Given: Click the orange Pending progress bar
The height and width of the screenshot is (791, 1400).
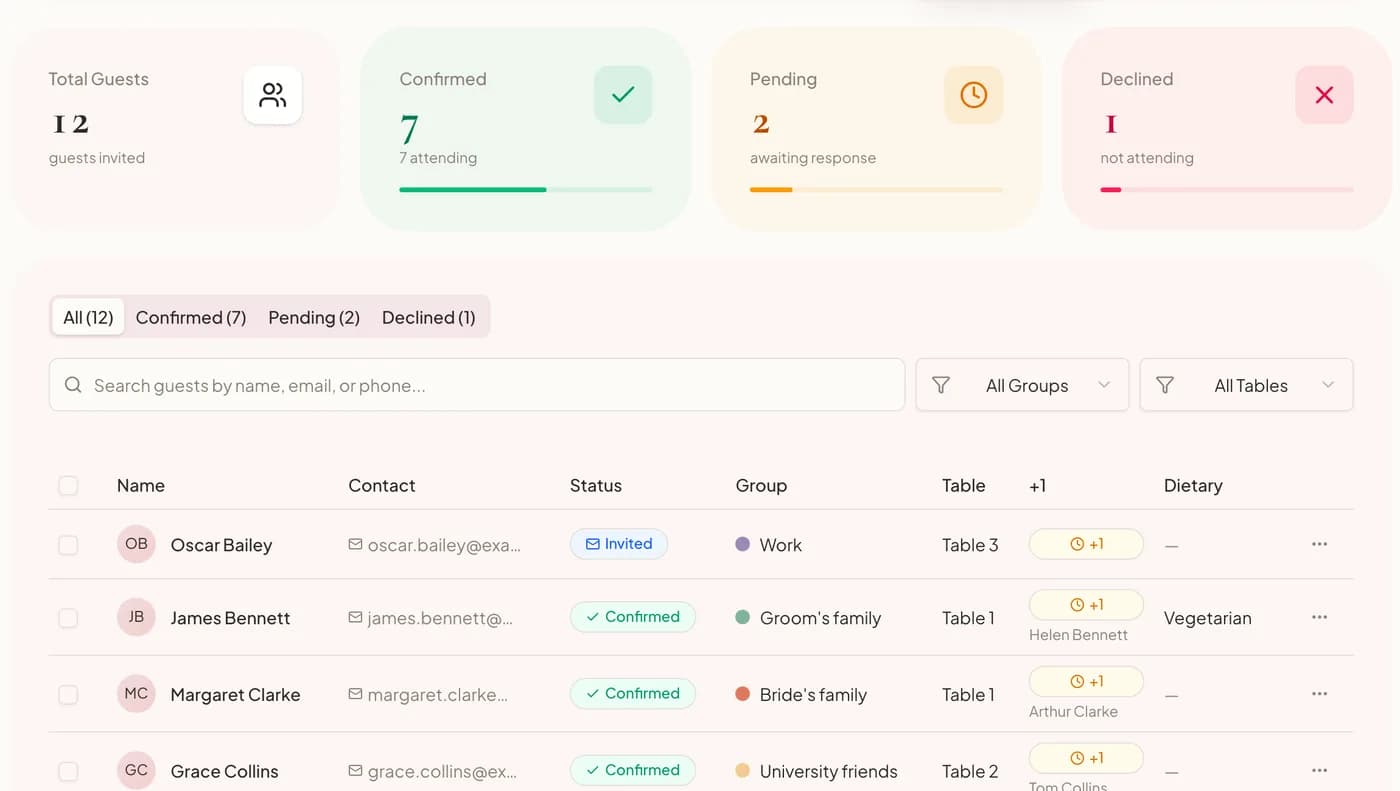Looking at the screenshot, I should coord(876,189).
